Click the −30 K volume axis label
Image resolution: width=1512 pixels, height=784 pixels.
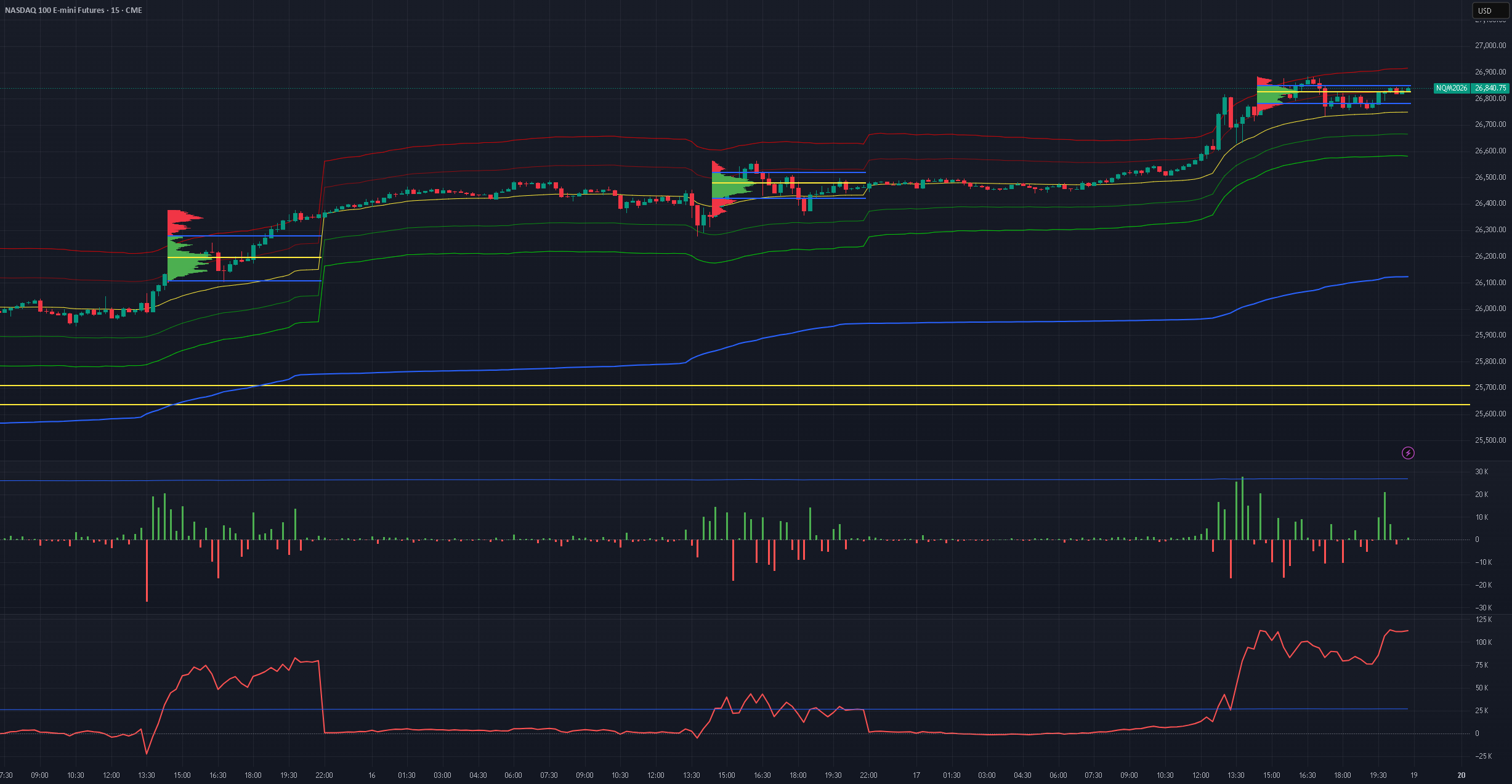[x=1483, y=608]
